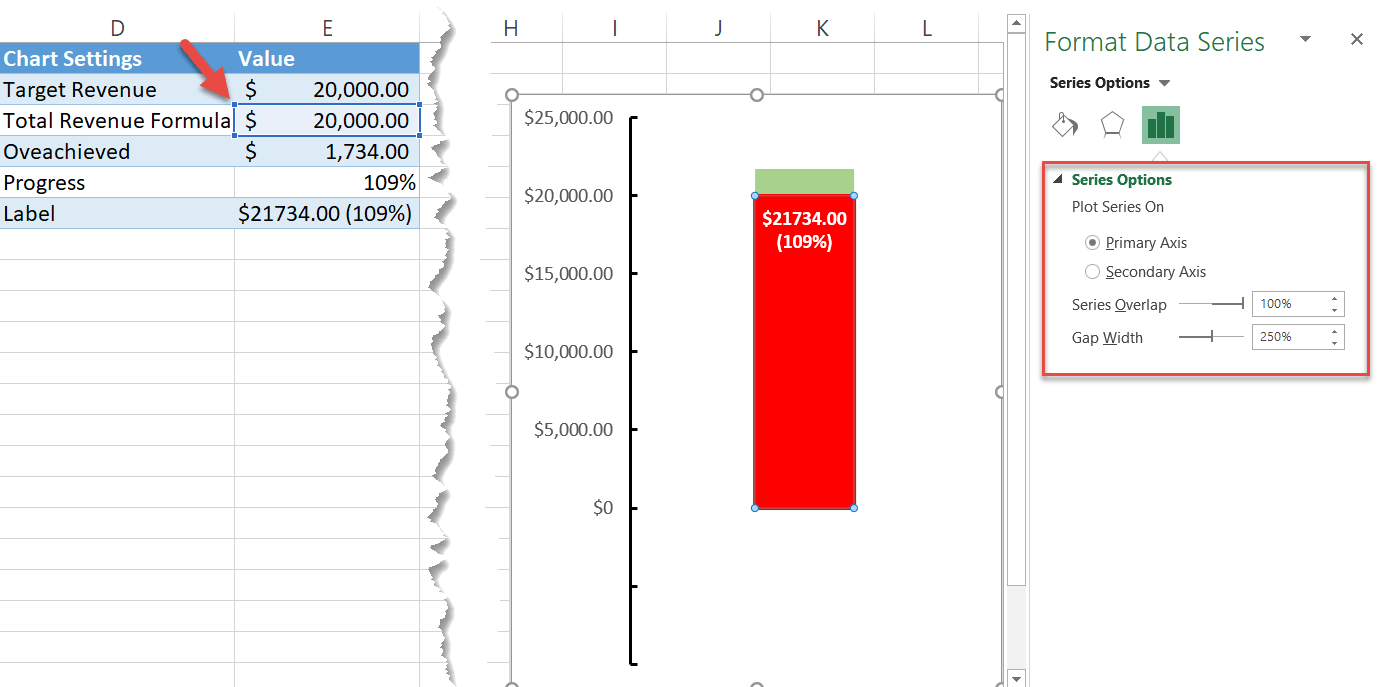The image size is (1384, 687).
Task: Increase Series Overlap with the up arrow
Action: [x=1335, y=299]
